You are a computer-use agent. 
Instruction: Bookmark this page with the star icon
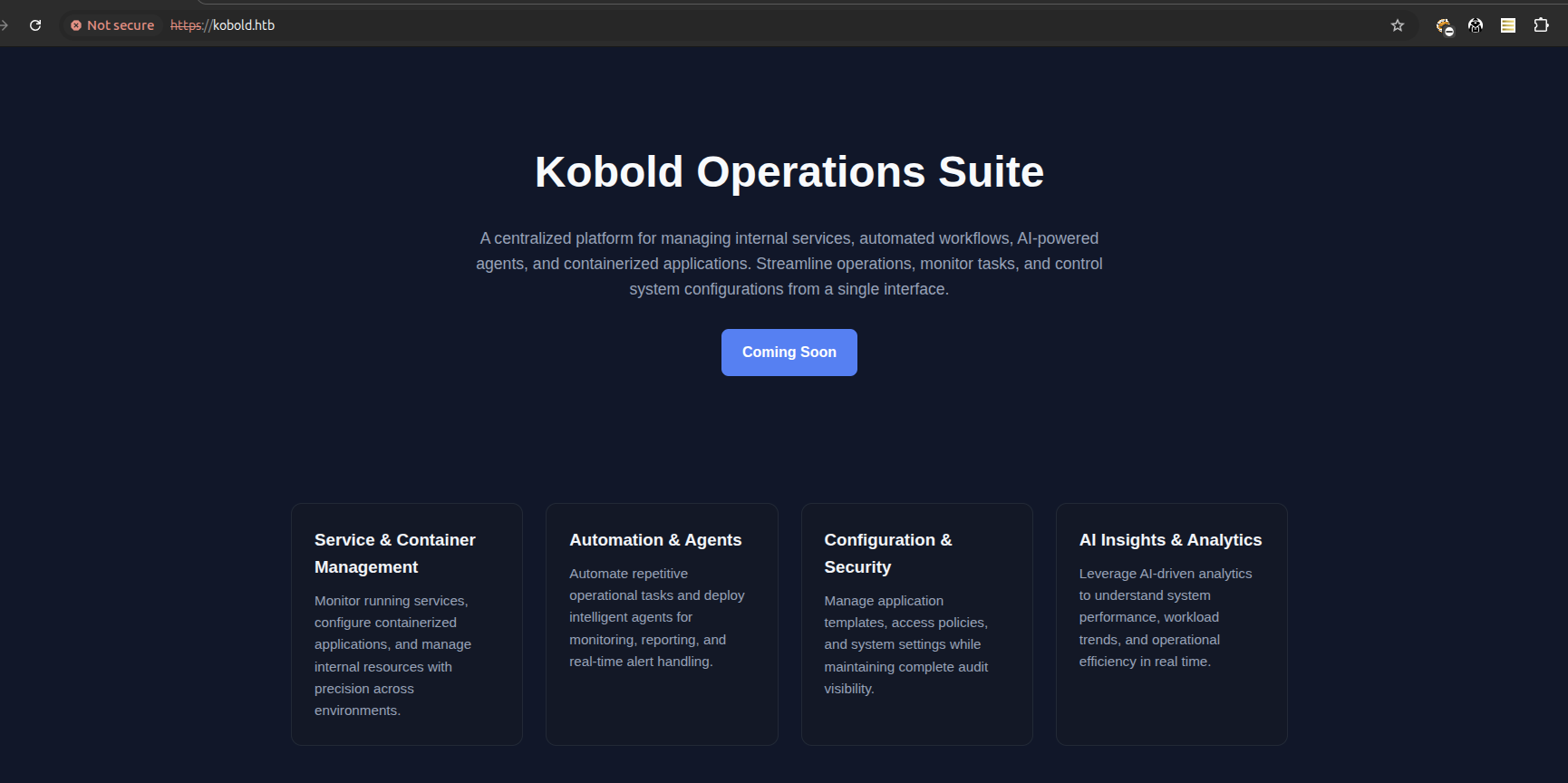click(x=1398, y=25)
